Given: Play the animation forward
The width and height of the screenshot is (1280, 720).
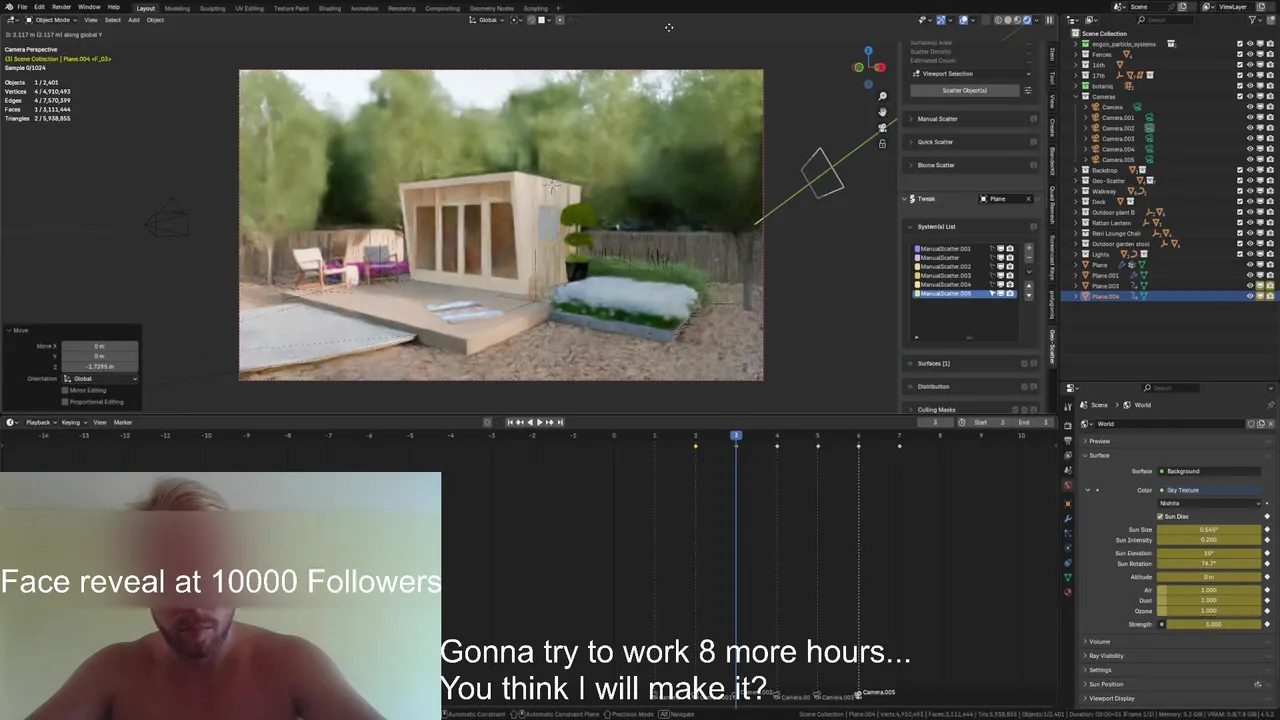Looking at the screenshot, I should (540, 422).
